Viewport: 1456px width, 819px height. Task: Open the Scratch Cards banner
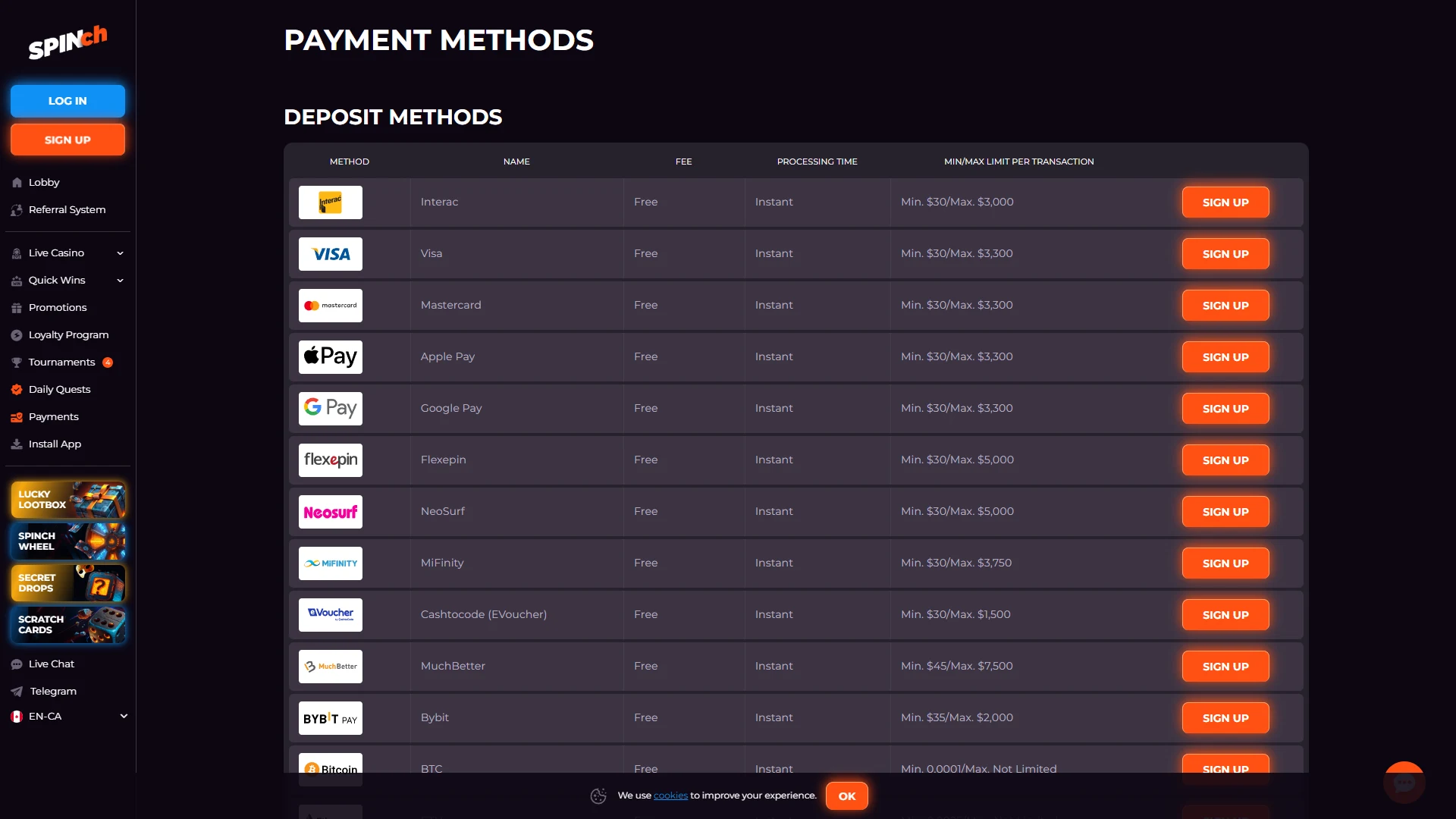(x=68, y=625)
